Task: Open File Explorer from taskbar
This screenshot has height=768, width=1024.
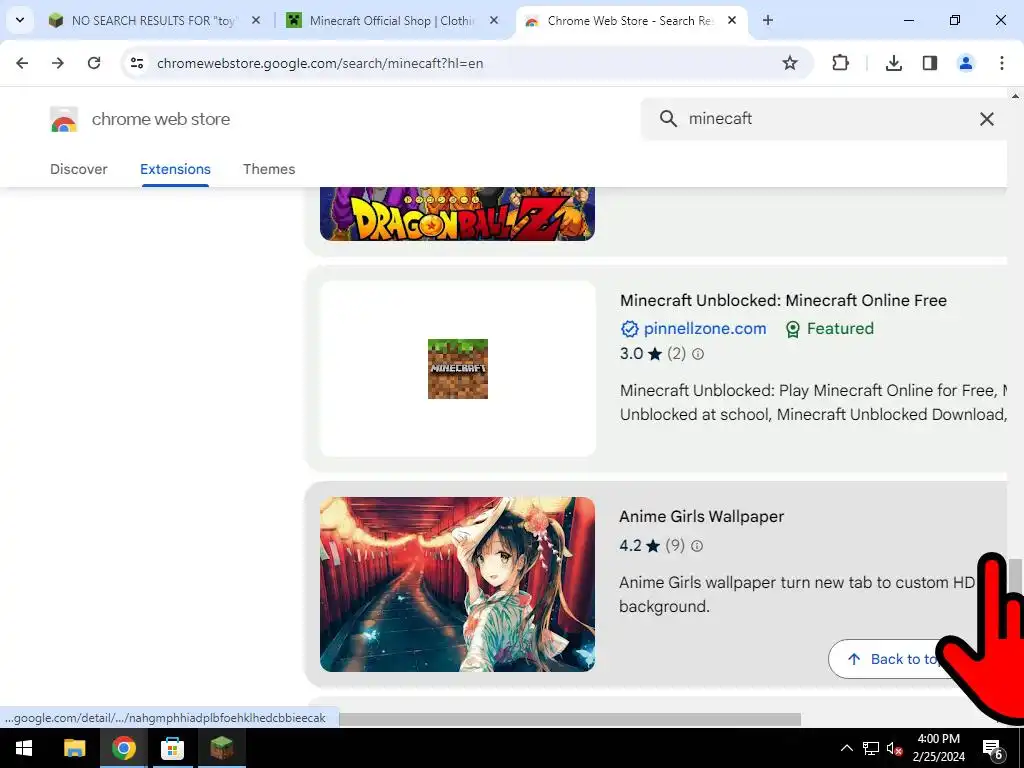Action: click(74, 748)
